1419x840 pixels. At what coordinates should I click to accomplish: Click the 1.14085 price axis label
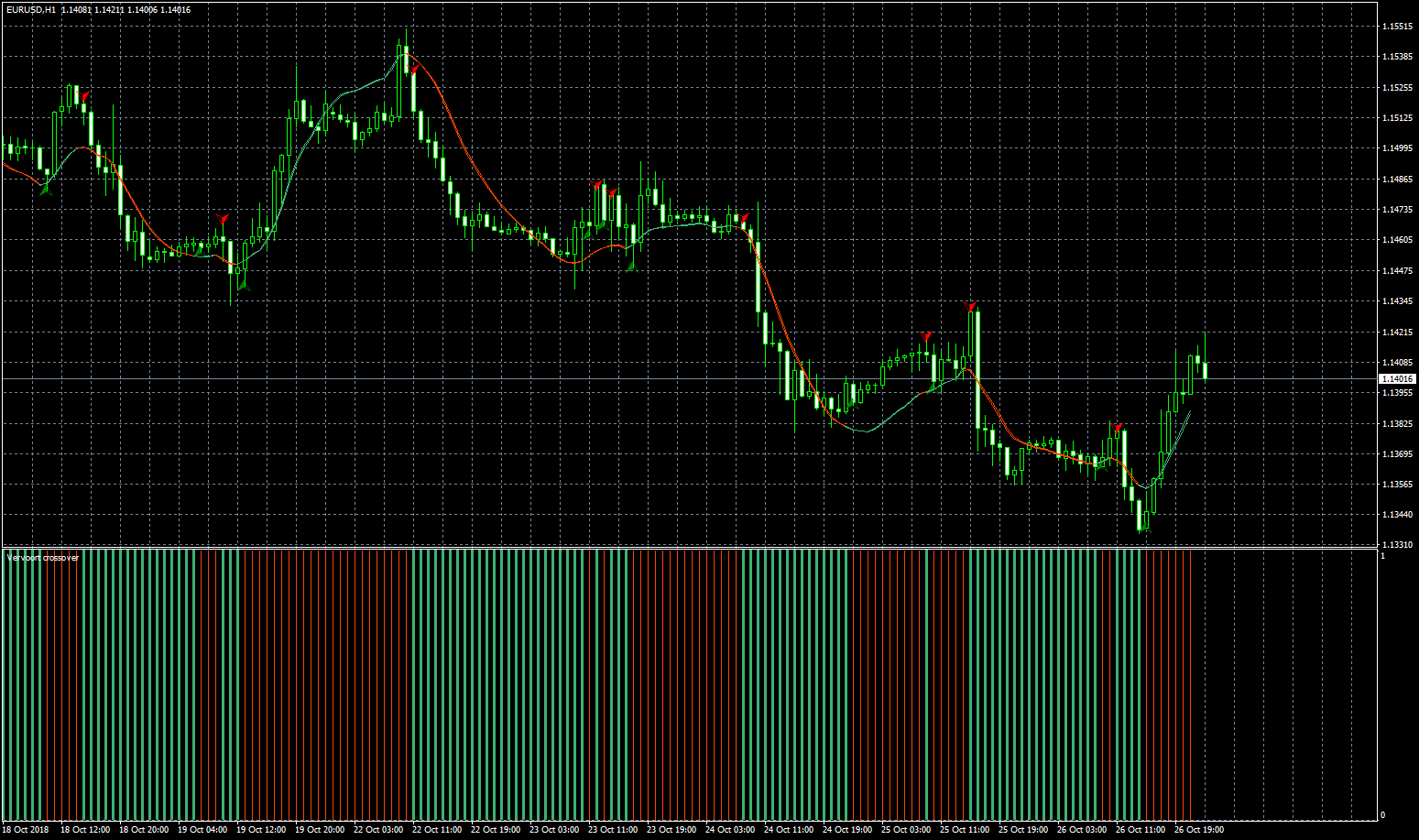(x=1397, y=363)
